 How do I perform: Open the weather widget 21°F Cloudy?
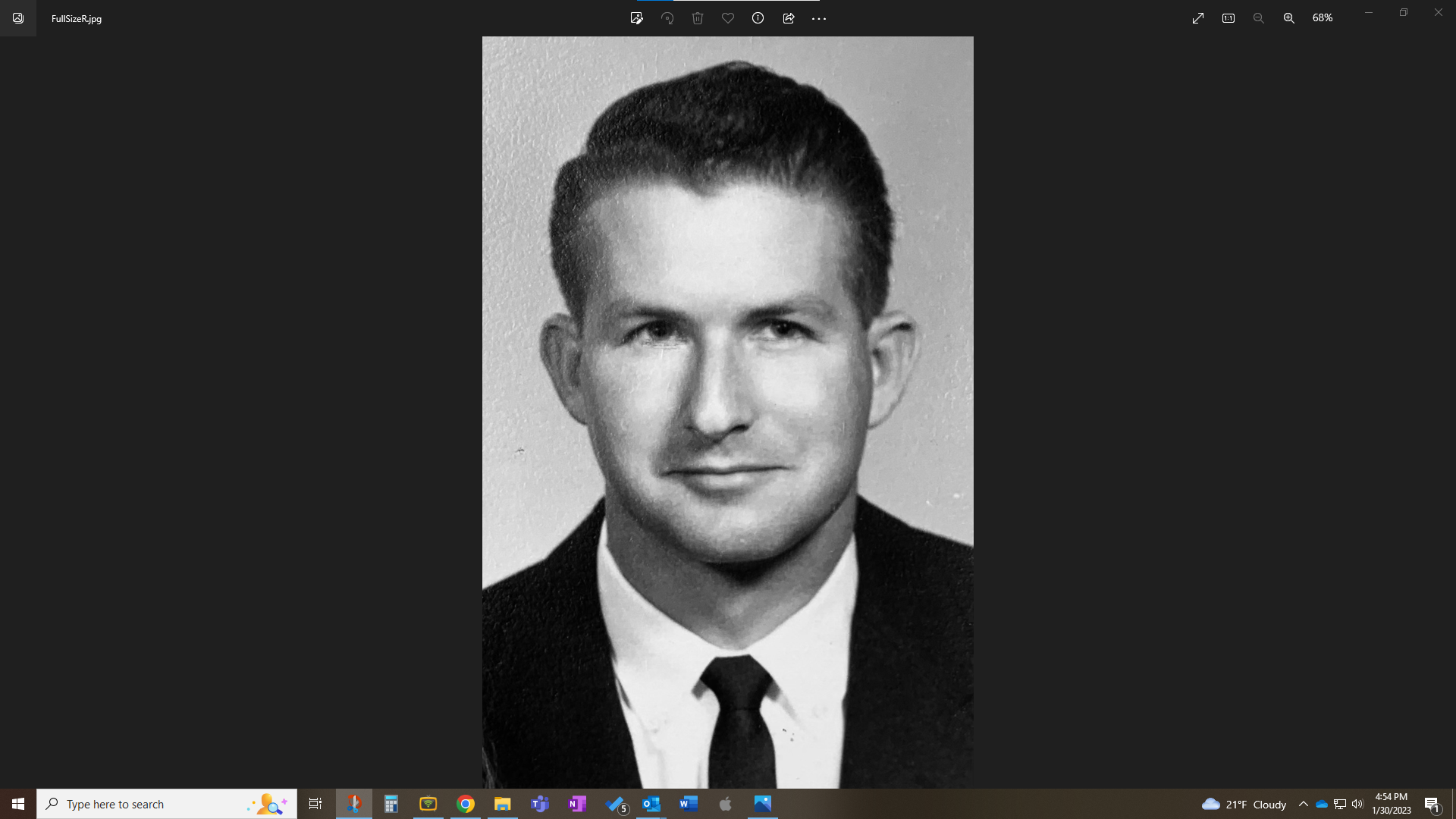pos(1244,804)
